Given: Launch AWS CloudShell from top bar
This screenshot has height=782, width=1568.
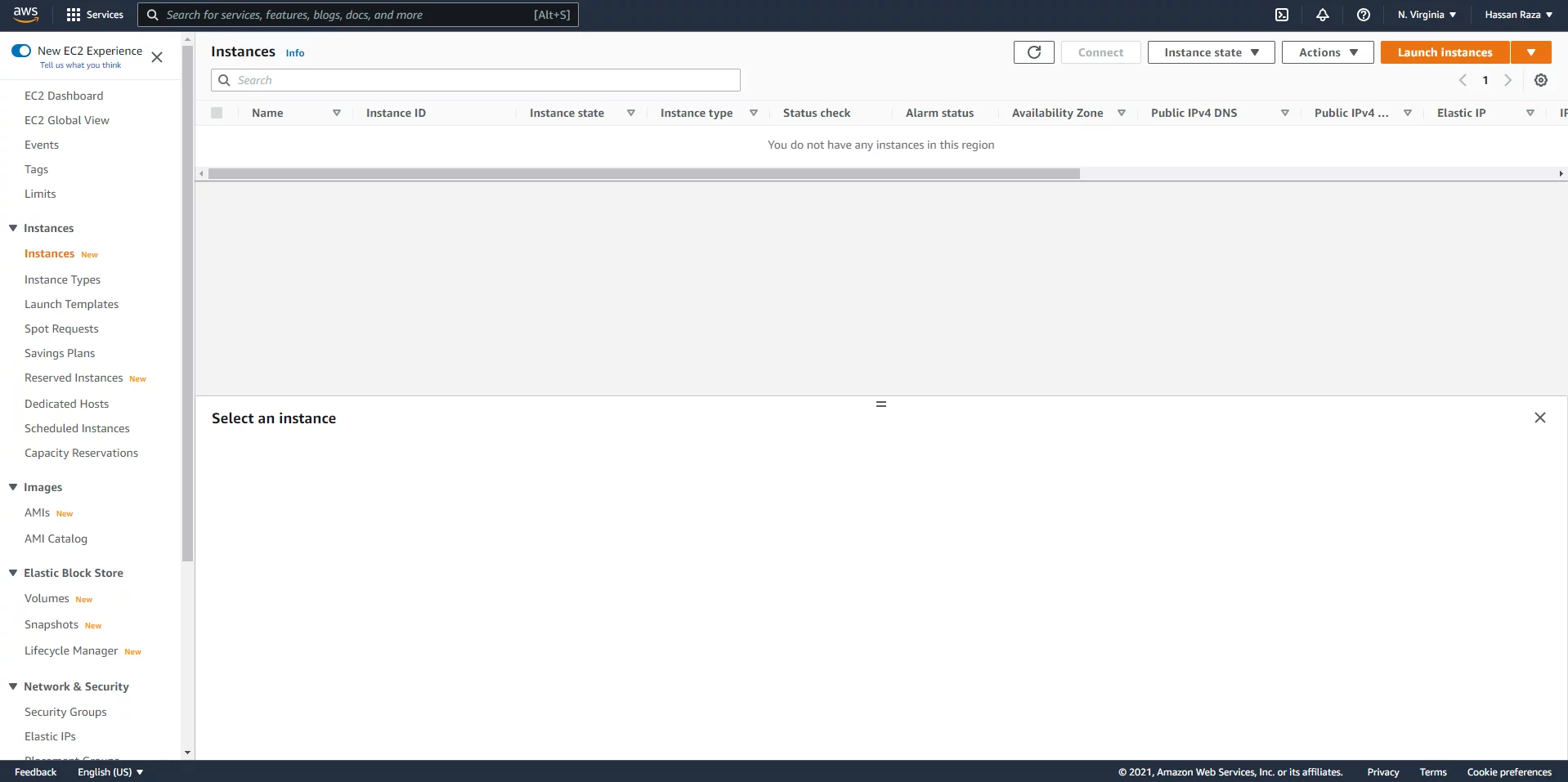Looking at the screenshot, I should coord(1282,15).
